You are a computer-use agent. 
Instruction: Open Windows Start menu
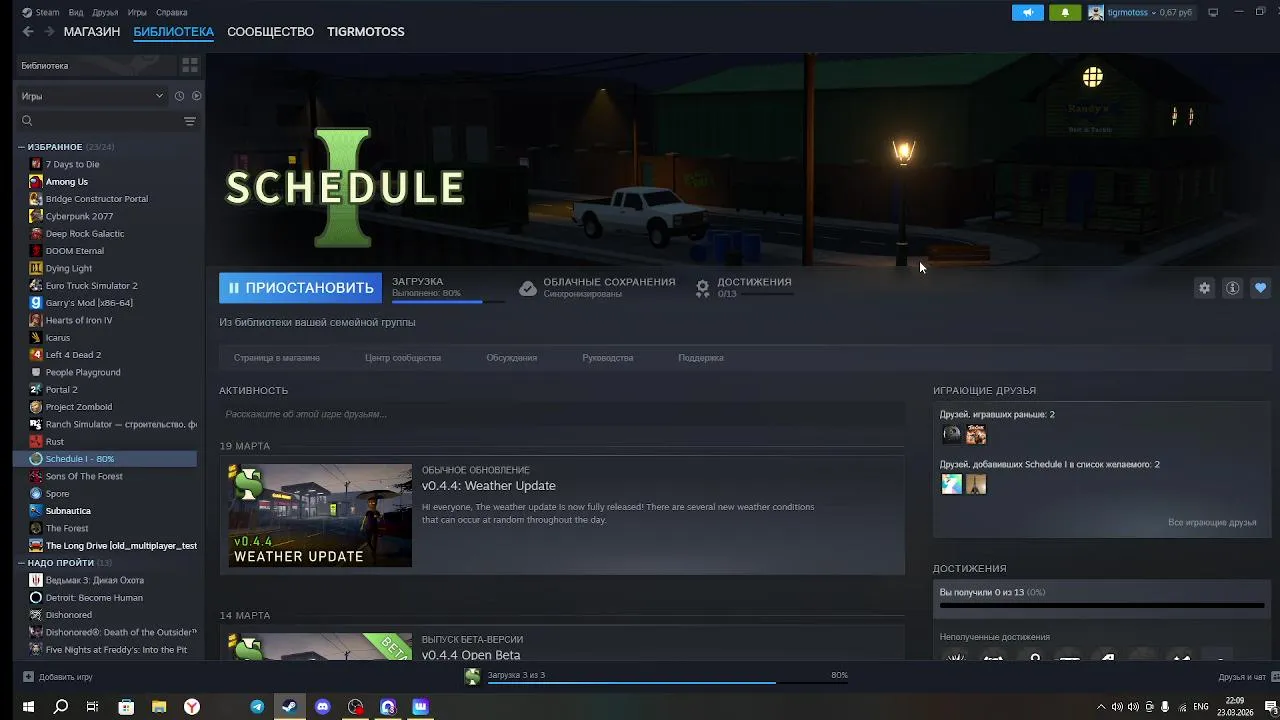click(29, 707)
